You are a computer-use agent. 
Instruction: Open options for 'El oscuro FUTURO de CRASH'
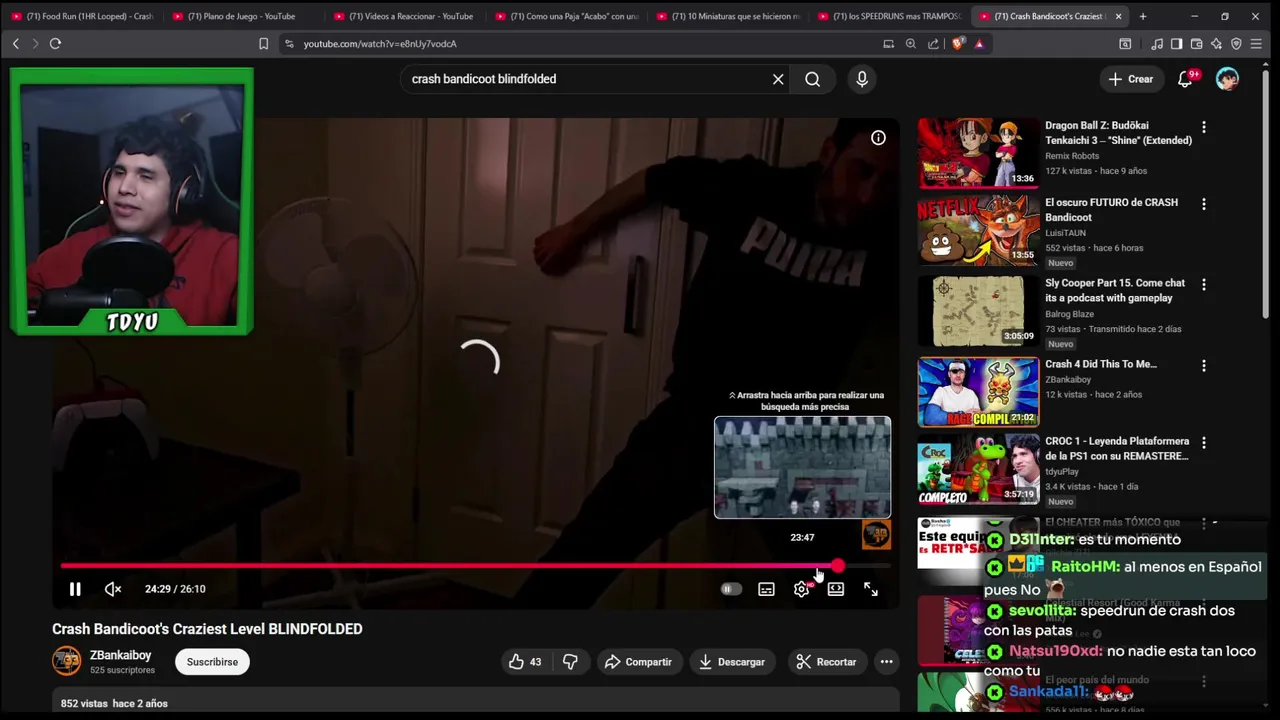click(1204, 205)
